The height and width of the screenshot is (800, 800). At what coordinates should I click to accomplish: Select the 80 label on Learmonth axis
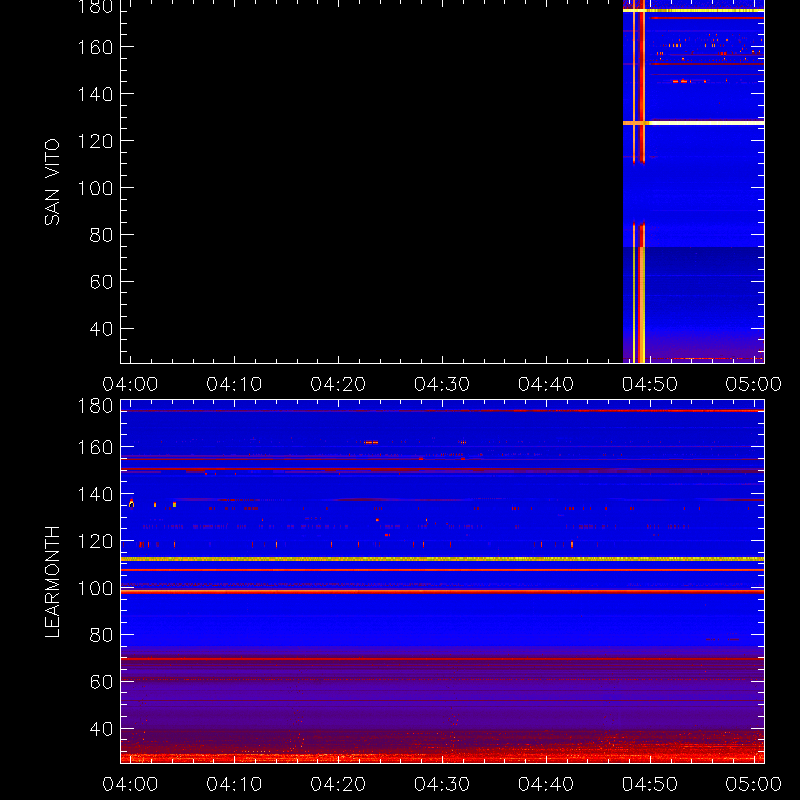click(x=101, y=636)
